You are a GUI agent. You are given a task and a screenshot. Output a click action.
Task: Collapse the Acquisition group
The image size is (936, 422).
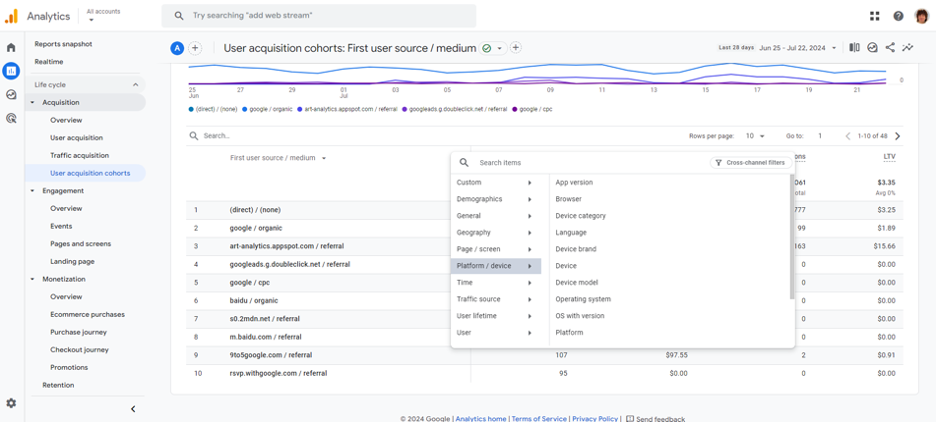pyautogui.click(x=32, y=103)
